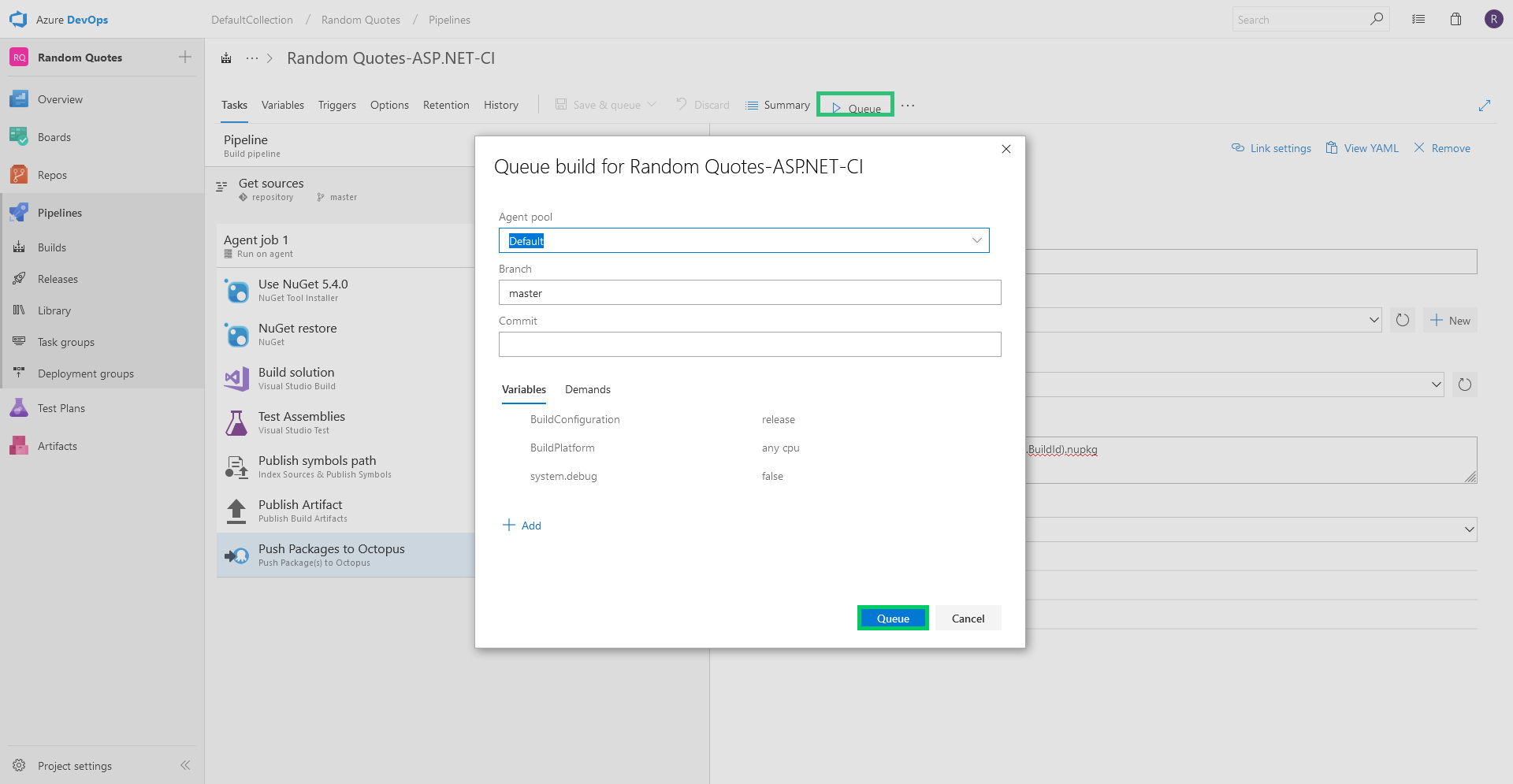The width and height of the screenshot is (1513, 784).
Task: Select the Build solution task
Action: 345,378
